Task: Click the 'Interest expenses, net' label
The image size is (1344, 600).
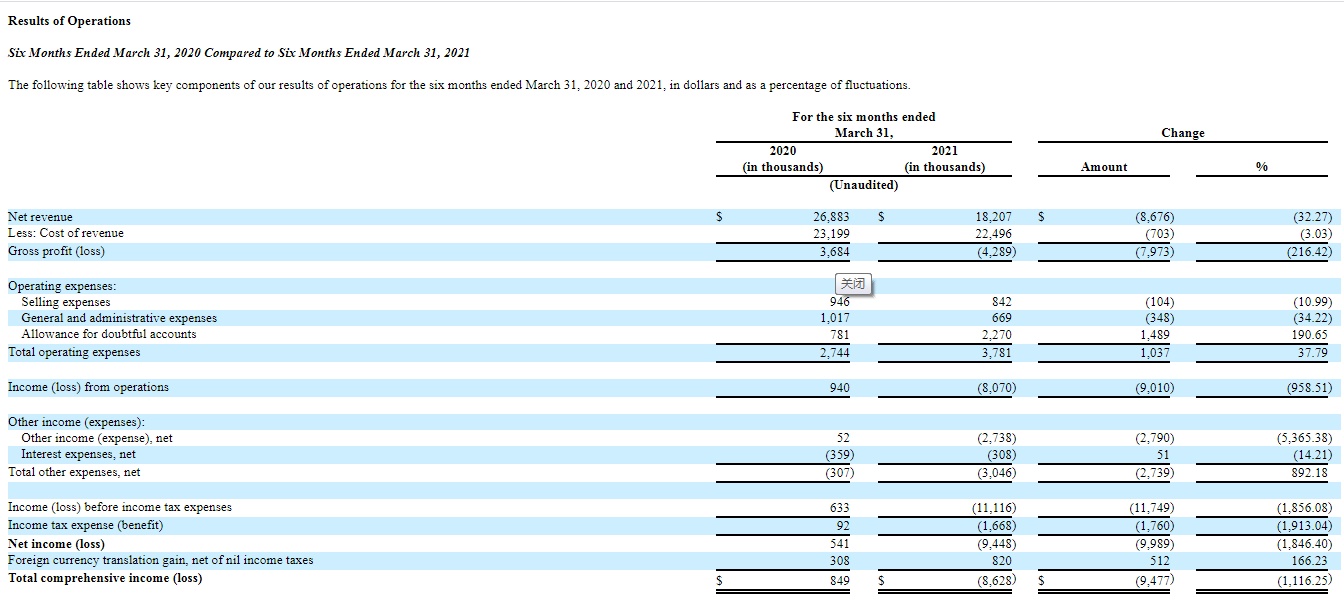Action: [x=78, y=454]
